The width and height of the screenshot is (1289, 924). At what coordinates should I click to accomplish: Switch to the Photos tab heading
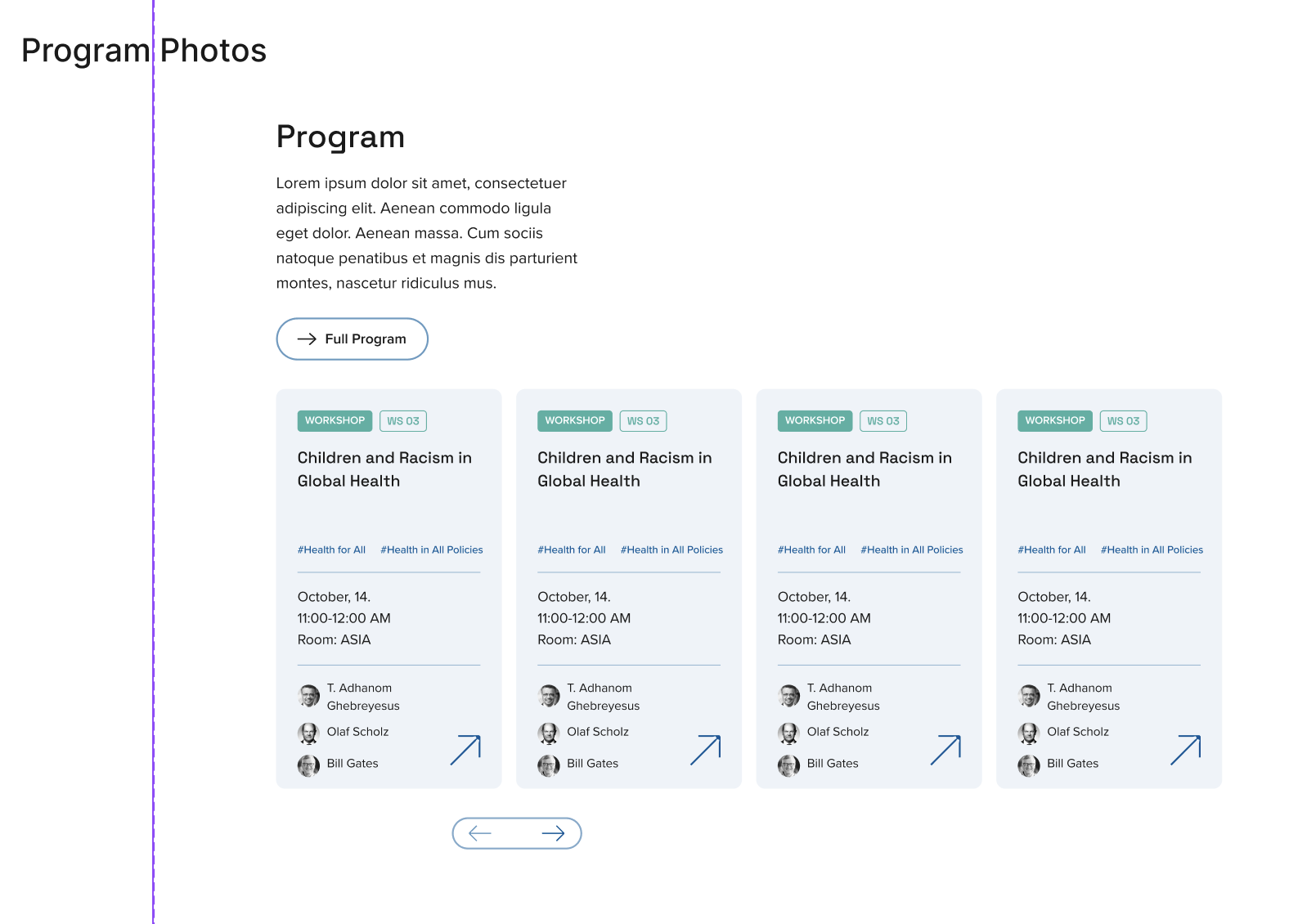[213, 51]
